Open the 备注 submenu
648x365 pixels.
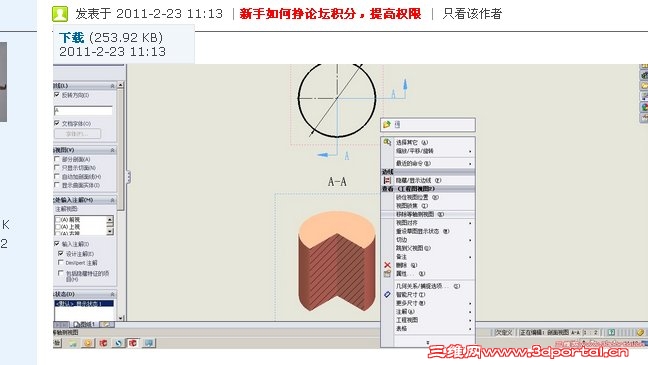pyautogui.click(x=434, y=257)
